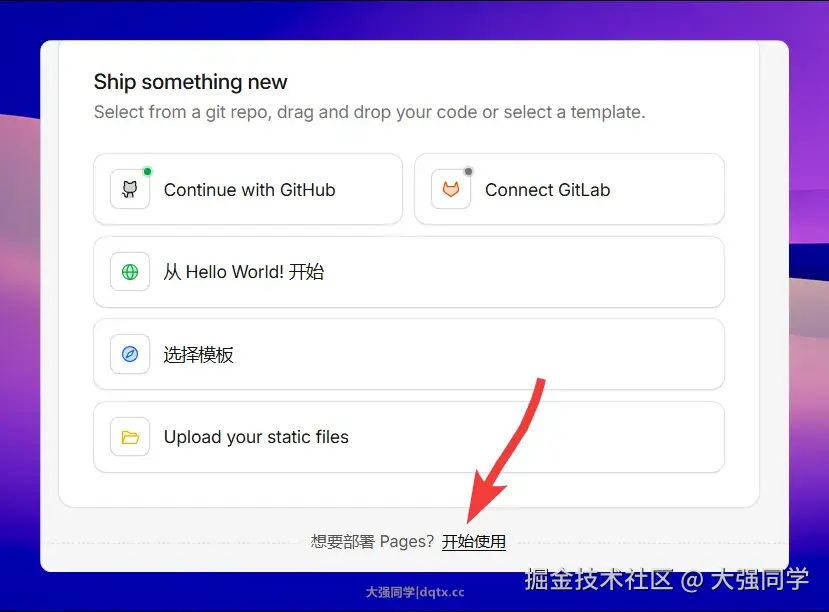Click the yellow folder upload icon
Viewport: 829px width, 612px height.
[x=130, y=437]
